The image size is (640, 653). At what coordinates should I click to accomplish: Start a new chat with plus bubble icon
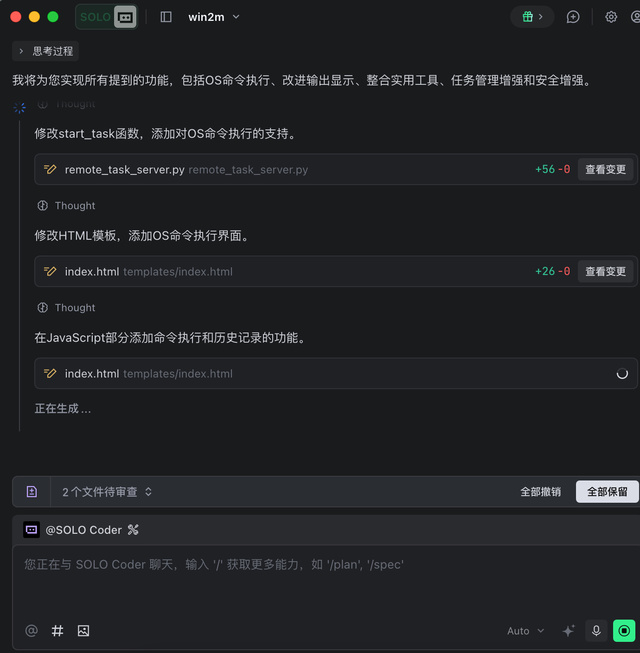[573, 17]
